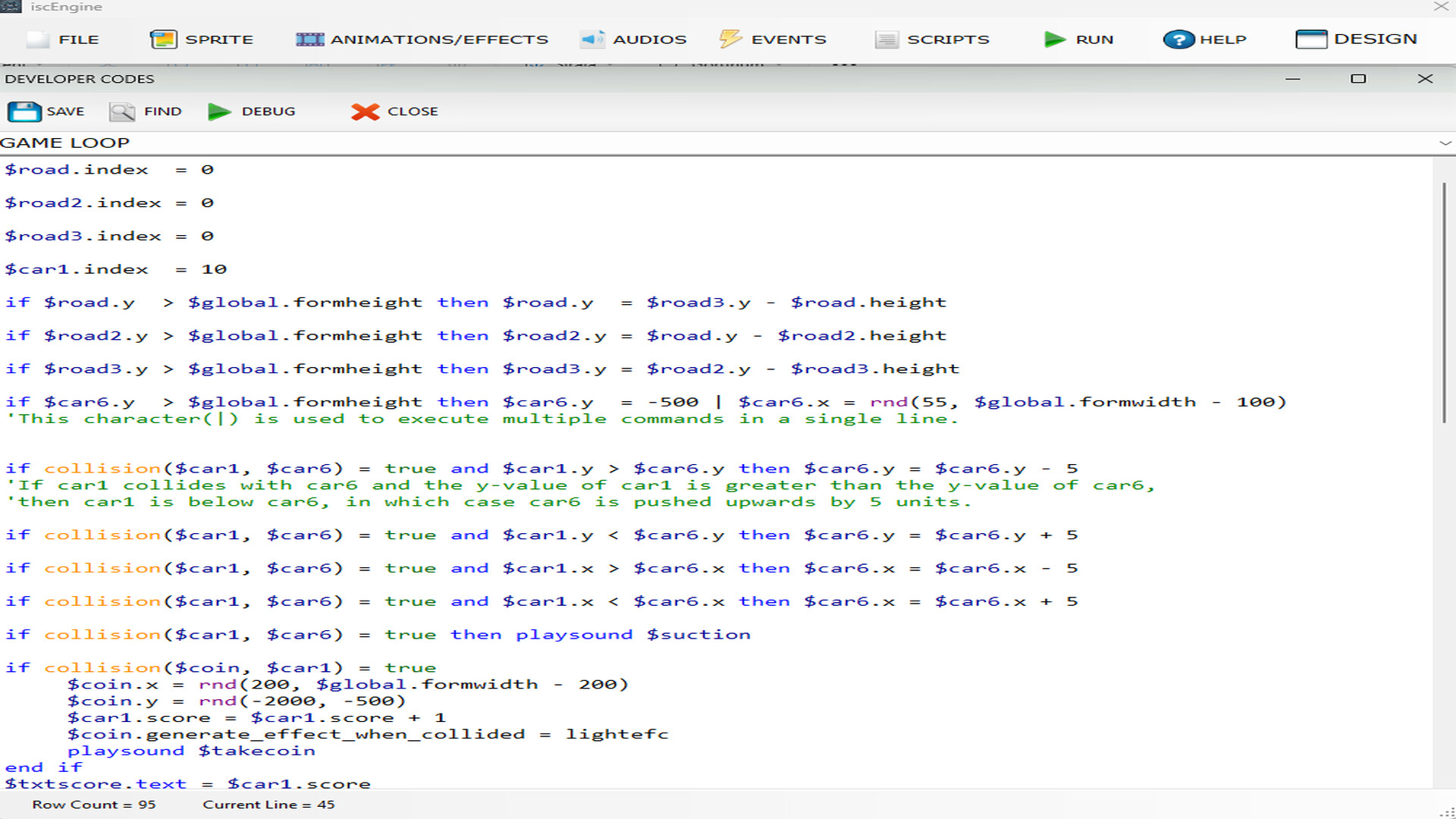Click the AUDIOS speaker icon

(x=591, y=39)
